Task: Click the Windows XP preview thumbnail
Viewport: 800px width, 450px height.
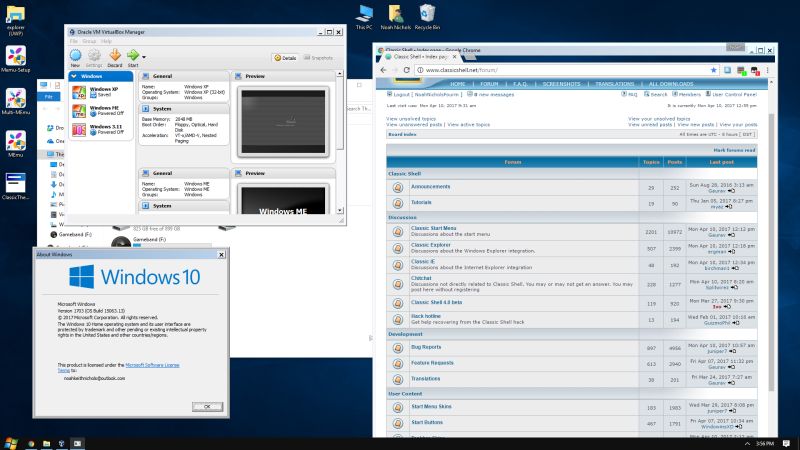Action: coord(283,122)
